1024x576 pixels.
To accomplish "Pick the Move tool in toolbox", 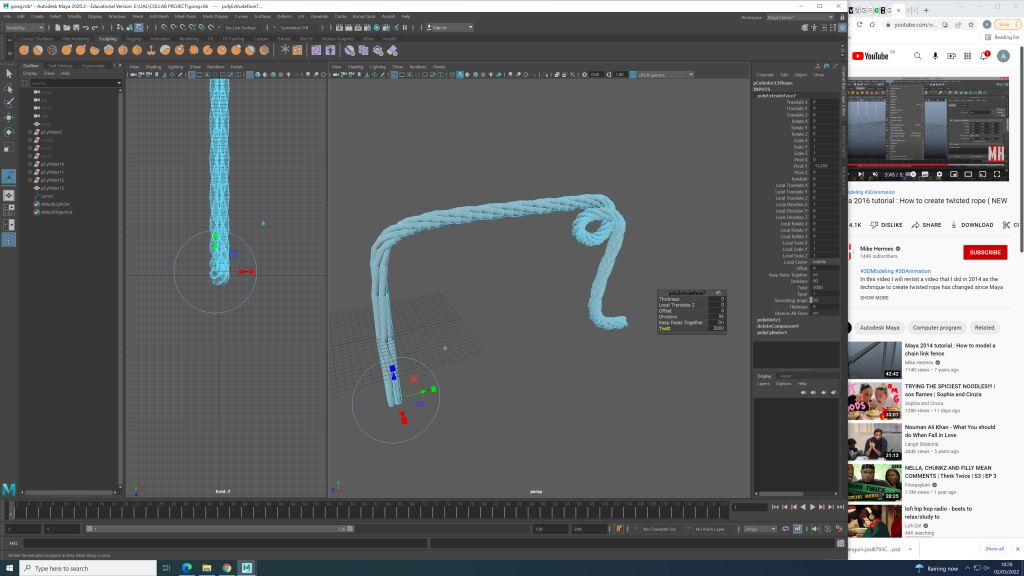I will (9, 117).
